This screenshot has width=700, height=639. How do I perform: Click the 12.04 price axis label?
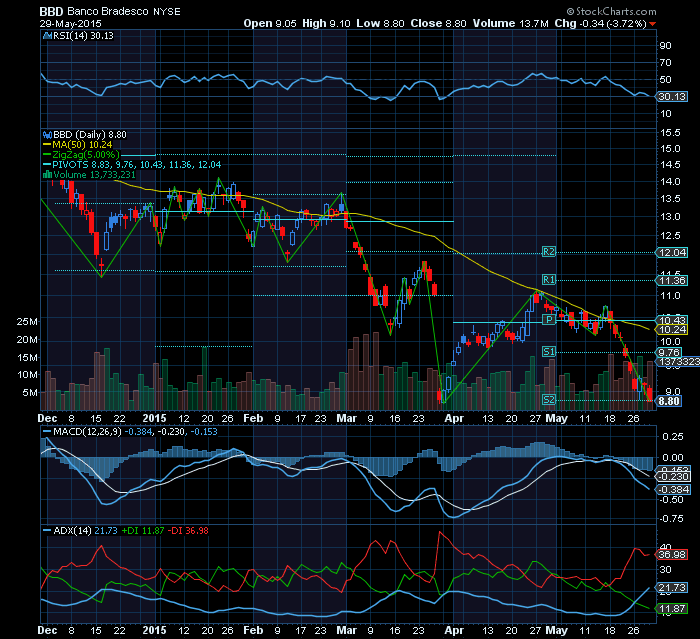[x=668, y=252]
